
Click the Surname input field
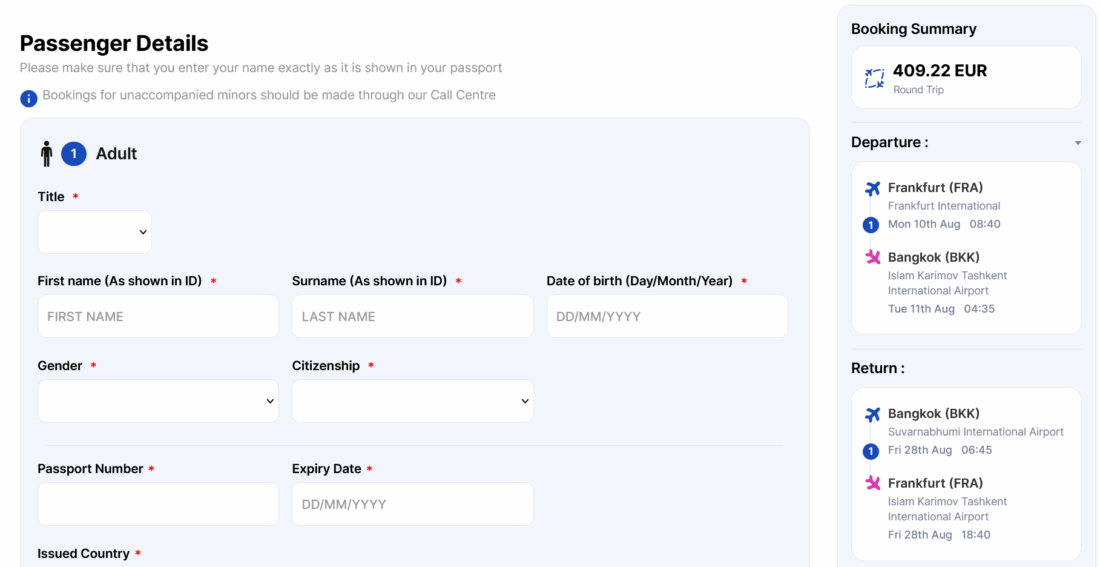click(x=412, y=316)
